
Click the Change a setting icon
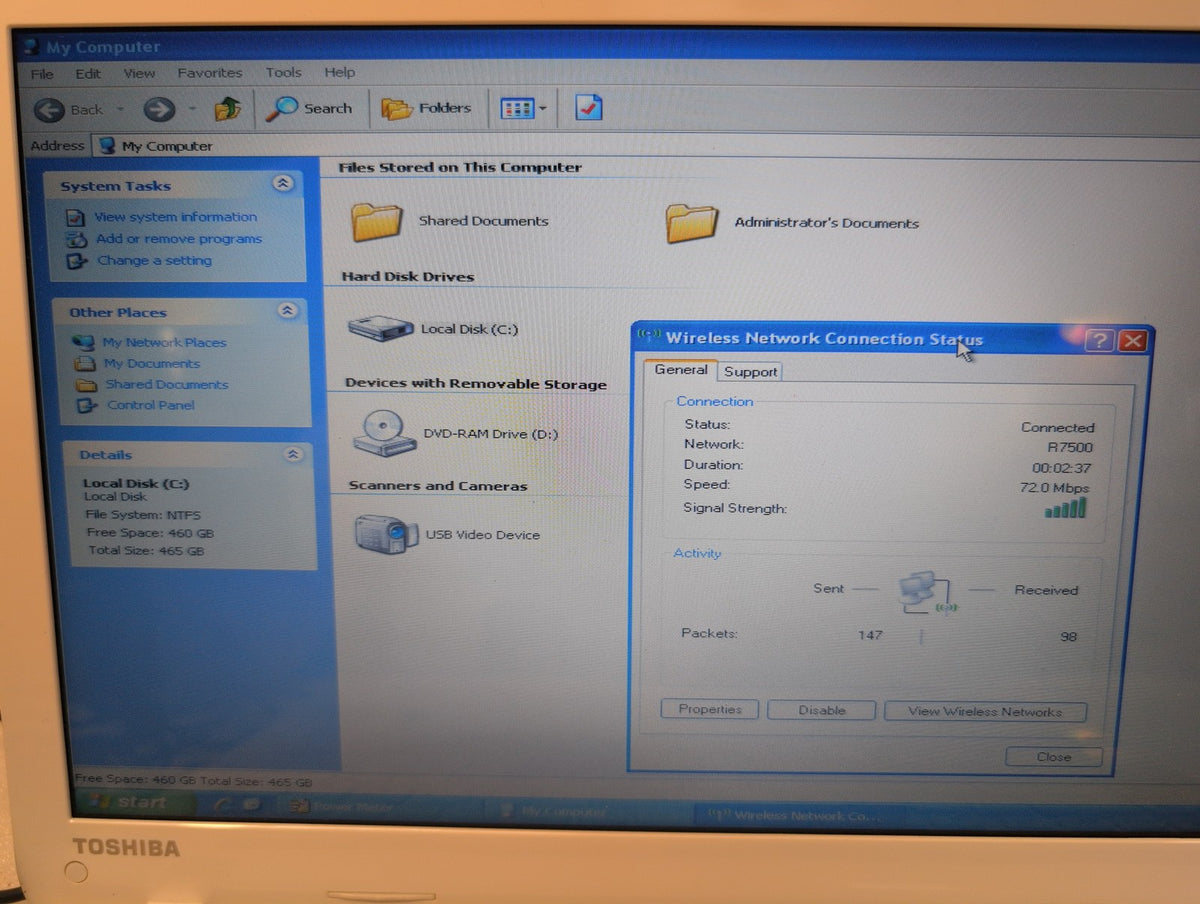pyautogui.click(x=77, y=261)
